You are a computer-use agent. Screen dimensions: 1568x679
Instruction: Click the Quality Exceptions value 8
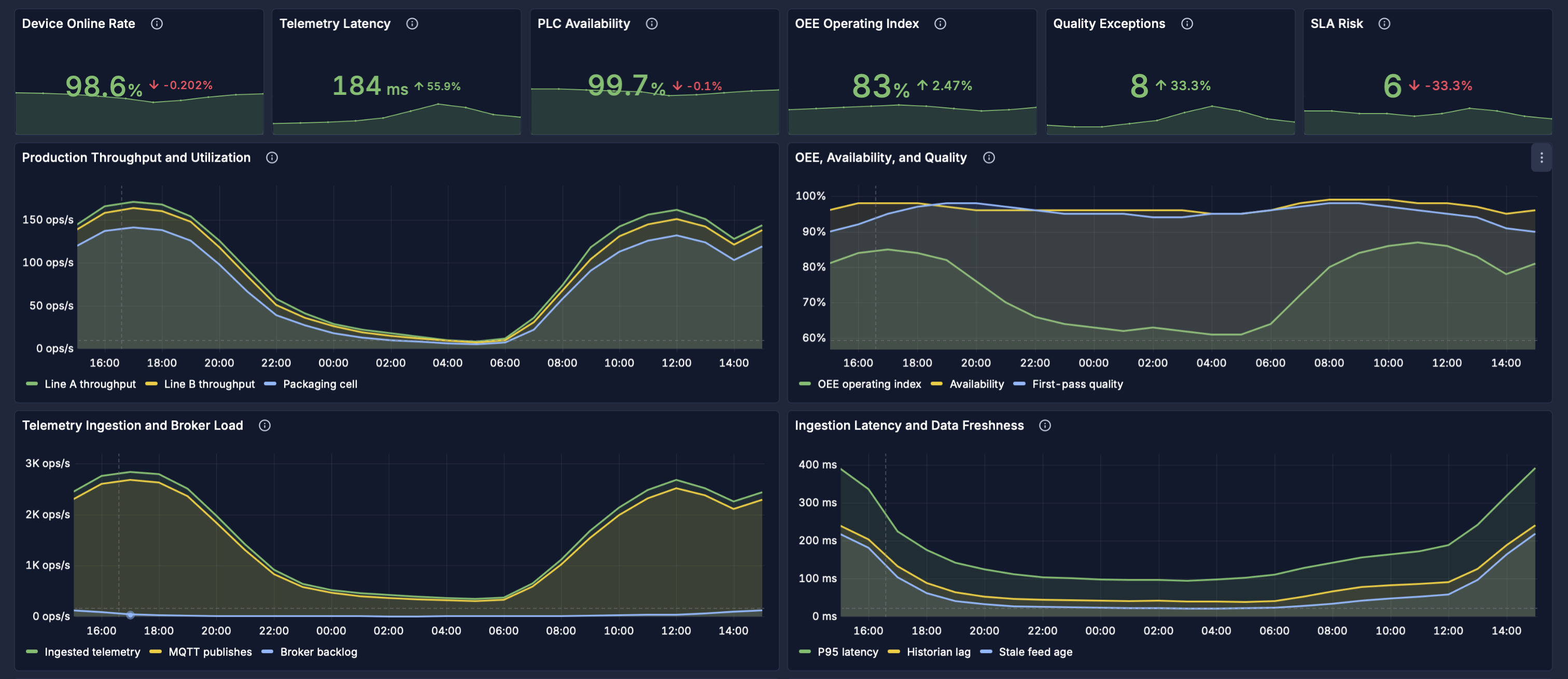click(1139, 86)
